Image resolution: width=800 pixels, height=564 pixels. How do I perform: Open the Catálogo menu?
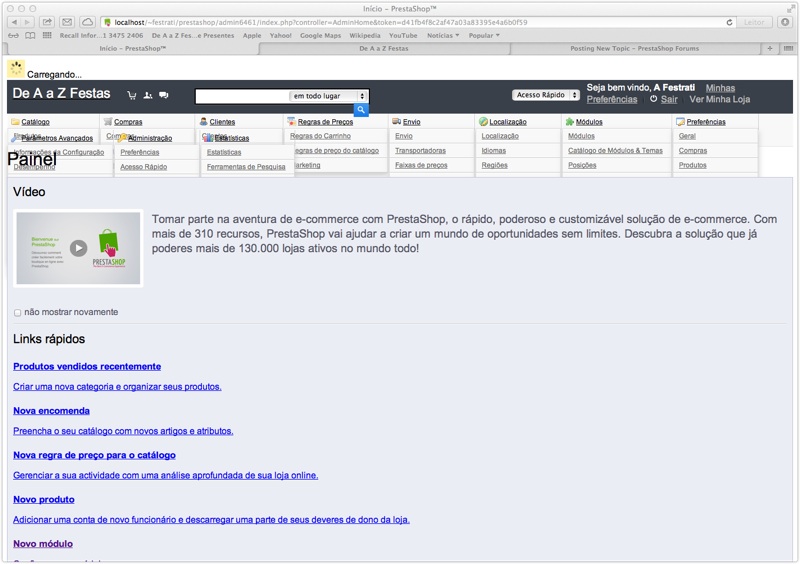click(x=35, y=122)
